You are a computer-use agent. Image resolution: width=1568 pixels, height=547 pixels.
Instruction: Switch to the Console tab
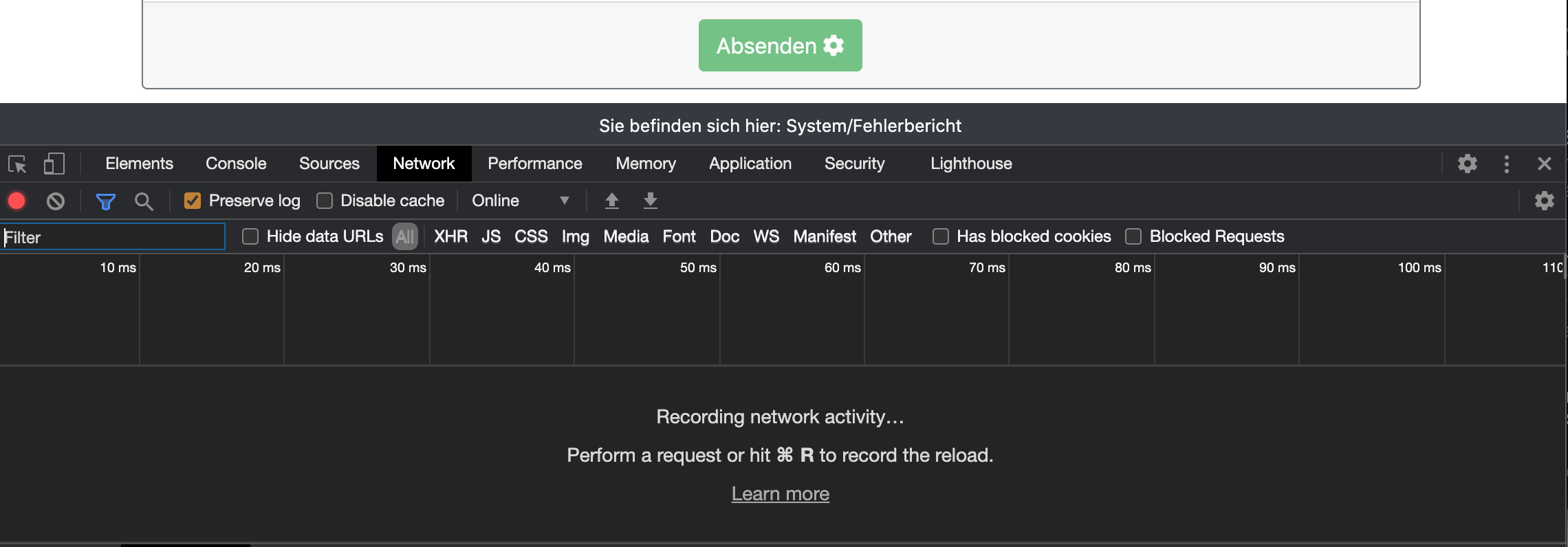click(x=236, y=164)
